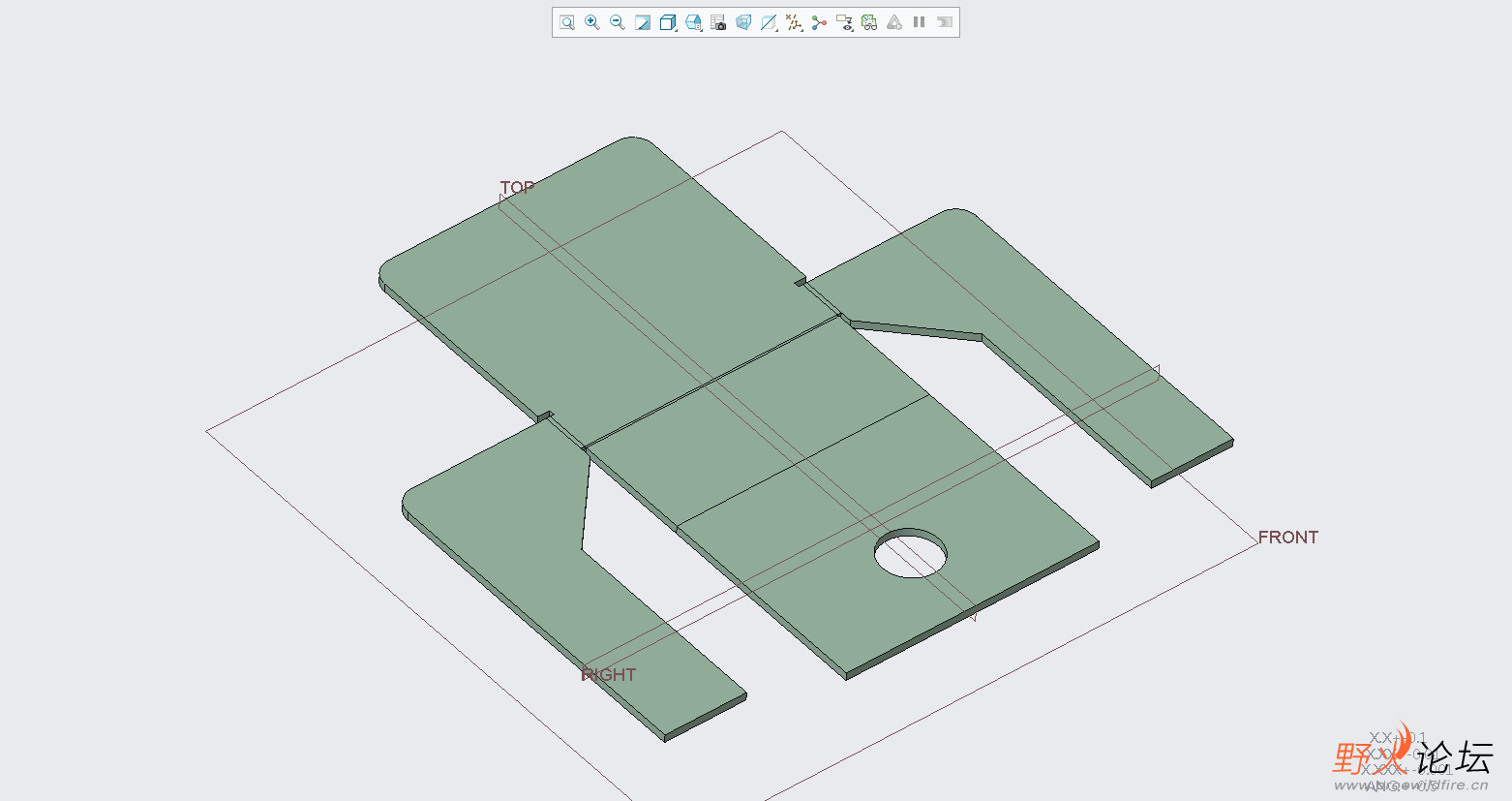1512x801 pixels.
Task: Open the annotation label with eye icon
Action: pos(844,22)
